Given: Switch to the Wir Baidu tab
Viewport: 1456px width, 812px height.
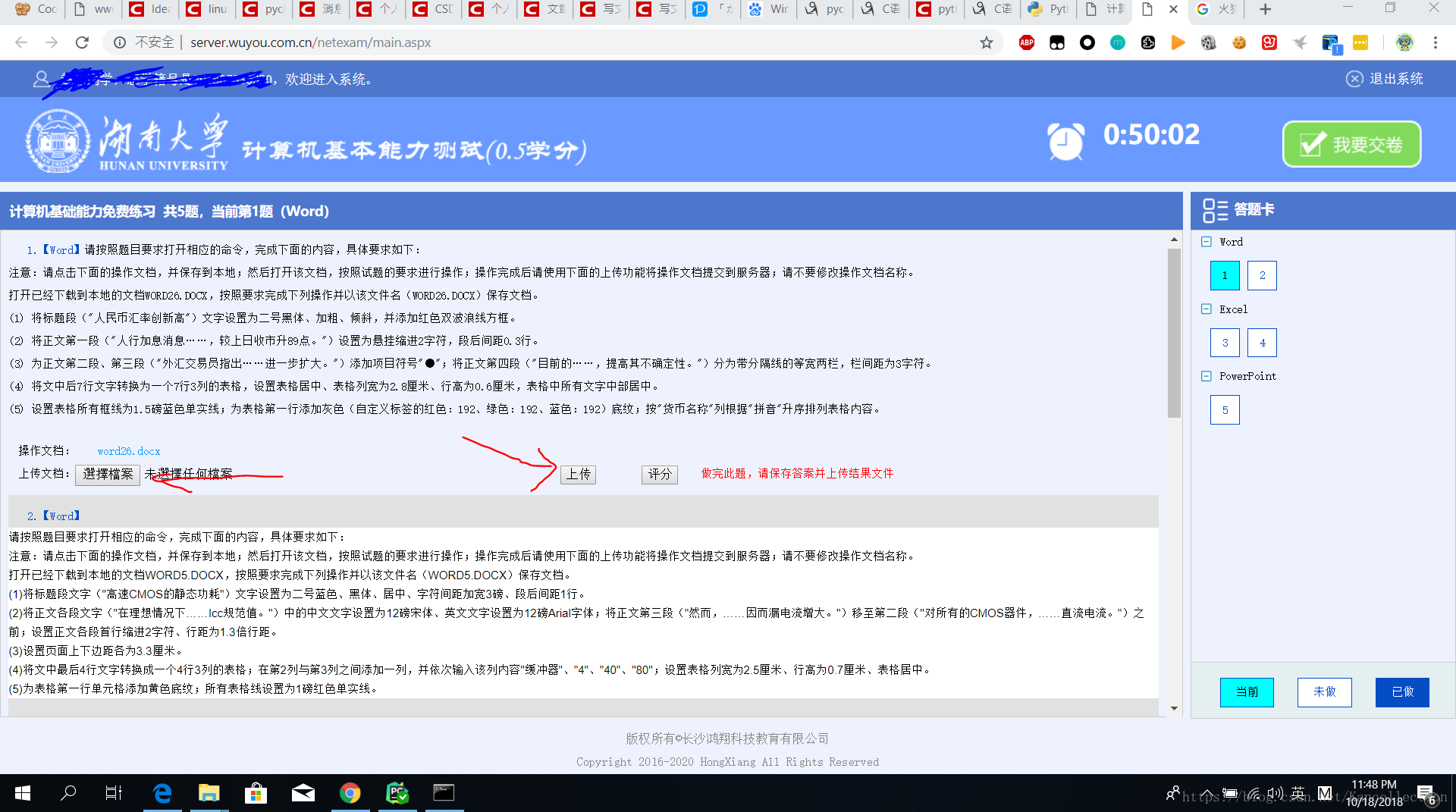Looking at the screenshot, I should (769, 9).
